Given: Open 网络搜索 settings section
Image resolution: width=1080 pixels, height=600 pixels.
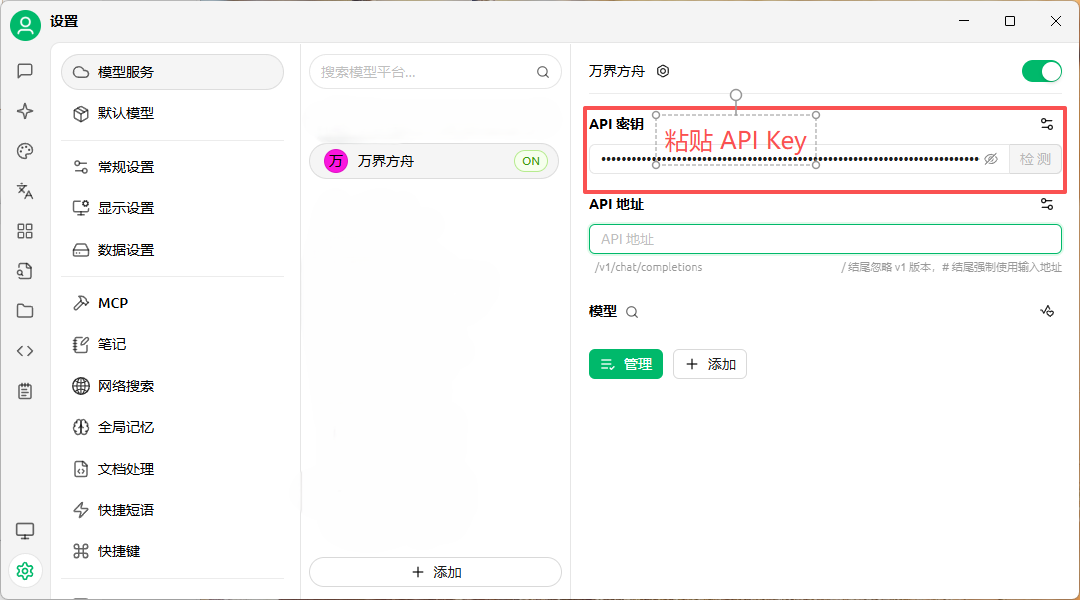Looking at the screenshot, I should pos(126,386).
